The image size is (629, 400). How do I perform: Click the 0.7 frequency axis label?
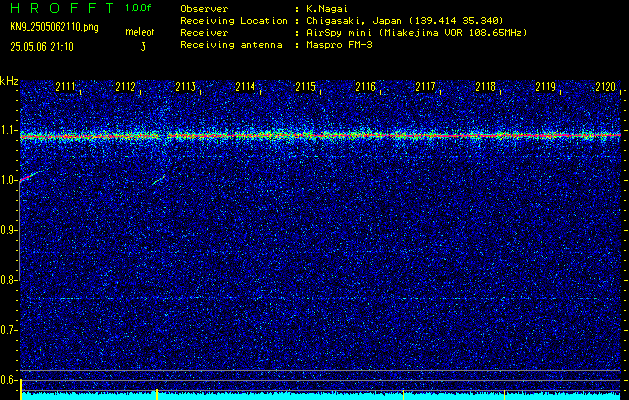[7, 330]
